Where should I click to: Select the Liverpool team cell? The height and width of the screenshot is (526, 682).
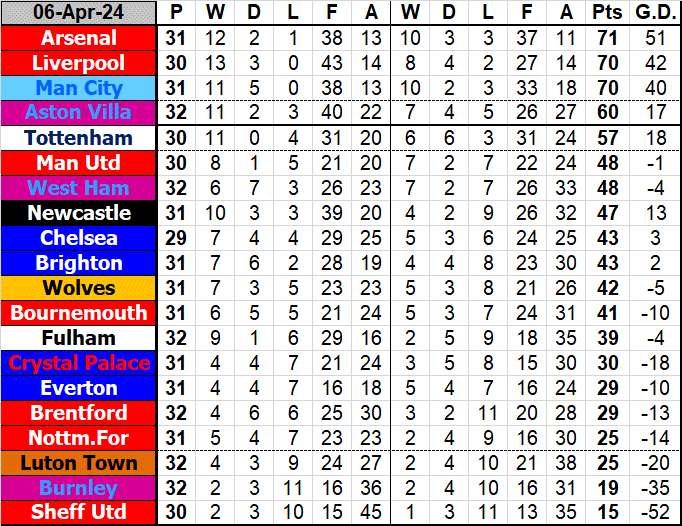point(79,63)
